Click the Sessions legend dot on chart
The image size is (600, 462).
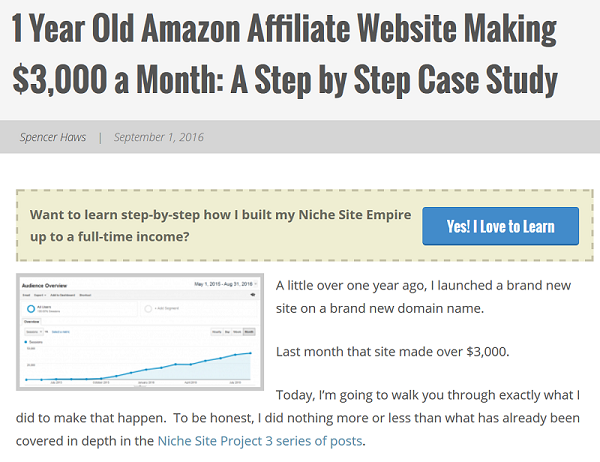coord(24,341)
